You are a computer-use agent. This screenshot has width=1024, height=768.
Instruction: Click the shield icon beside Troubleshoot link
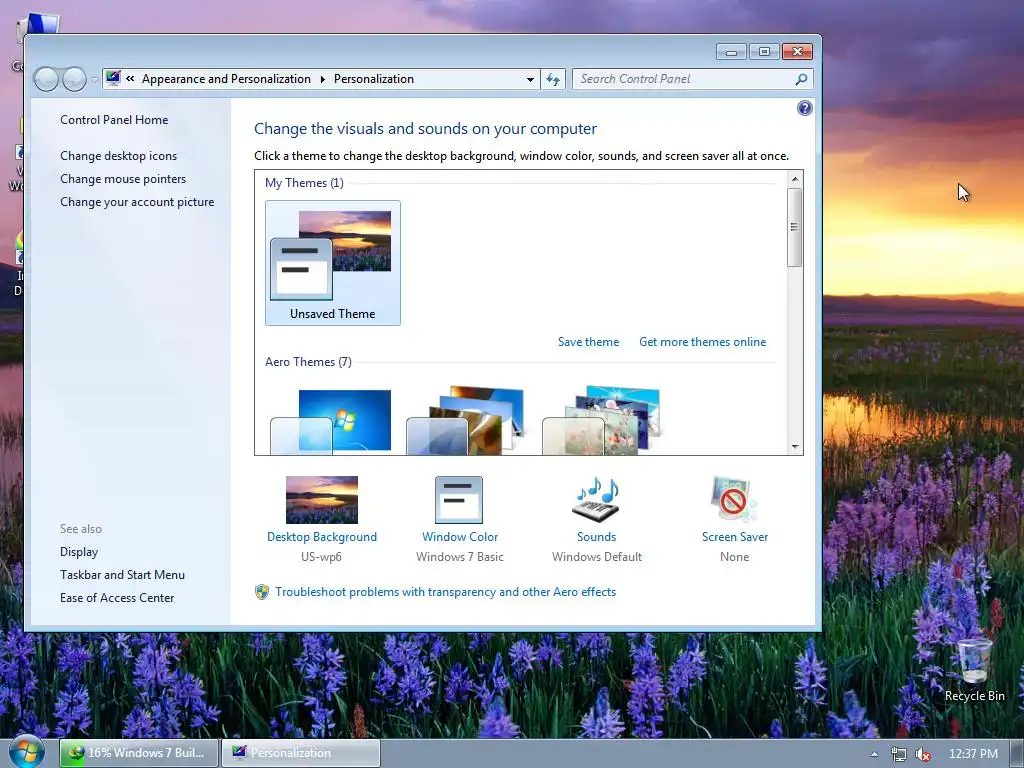[x=262, y=592]
